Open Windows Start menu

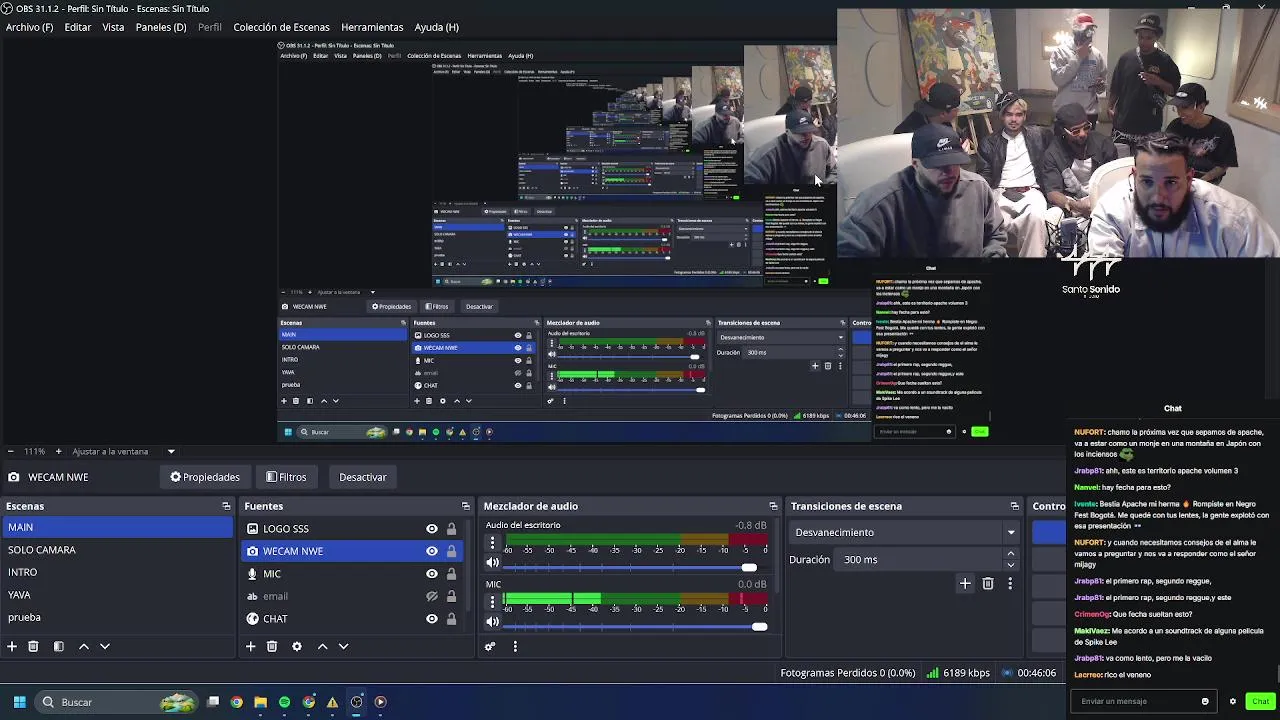click(19, 702)
